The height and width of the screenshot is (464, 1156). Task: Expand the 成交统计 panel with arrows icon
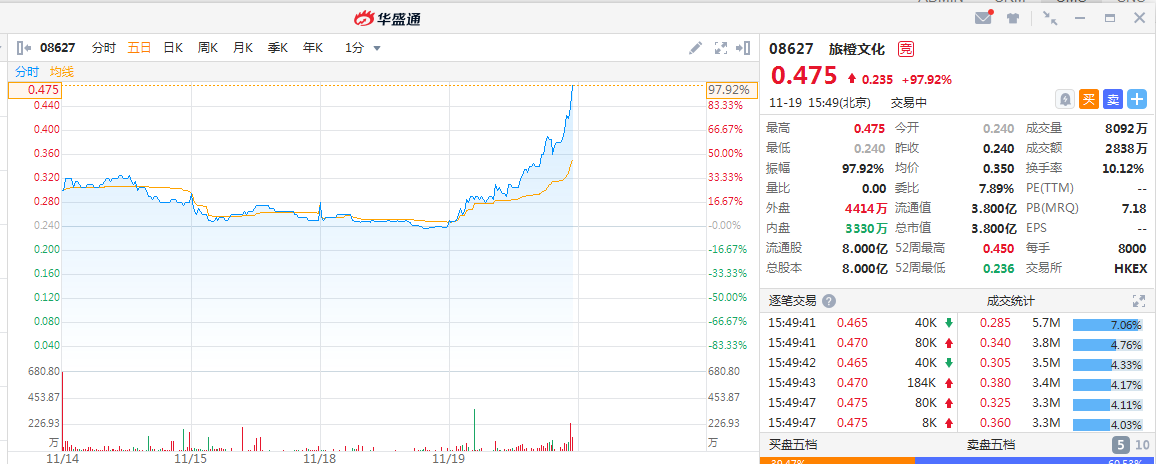pyautogui.click(x=1139, y=301)
